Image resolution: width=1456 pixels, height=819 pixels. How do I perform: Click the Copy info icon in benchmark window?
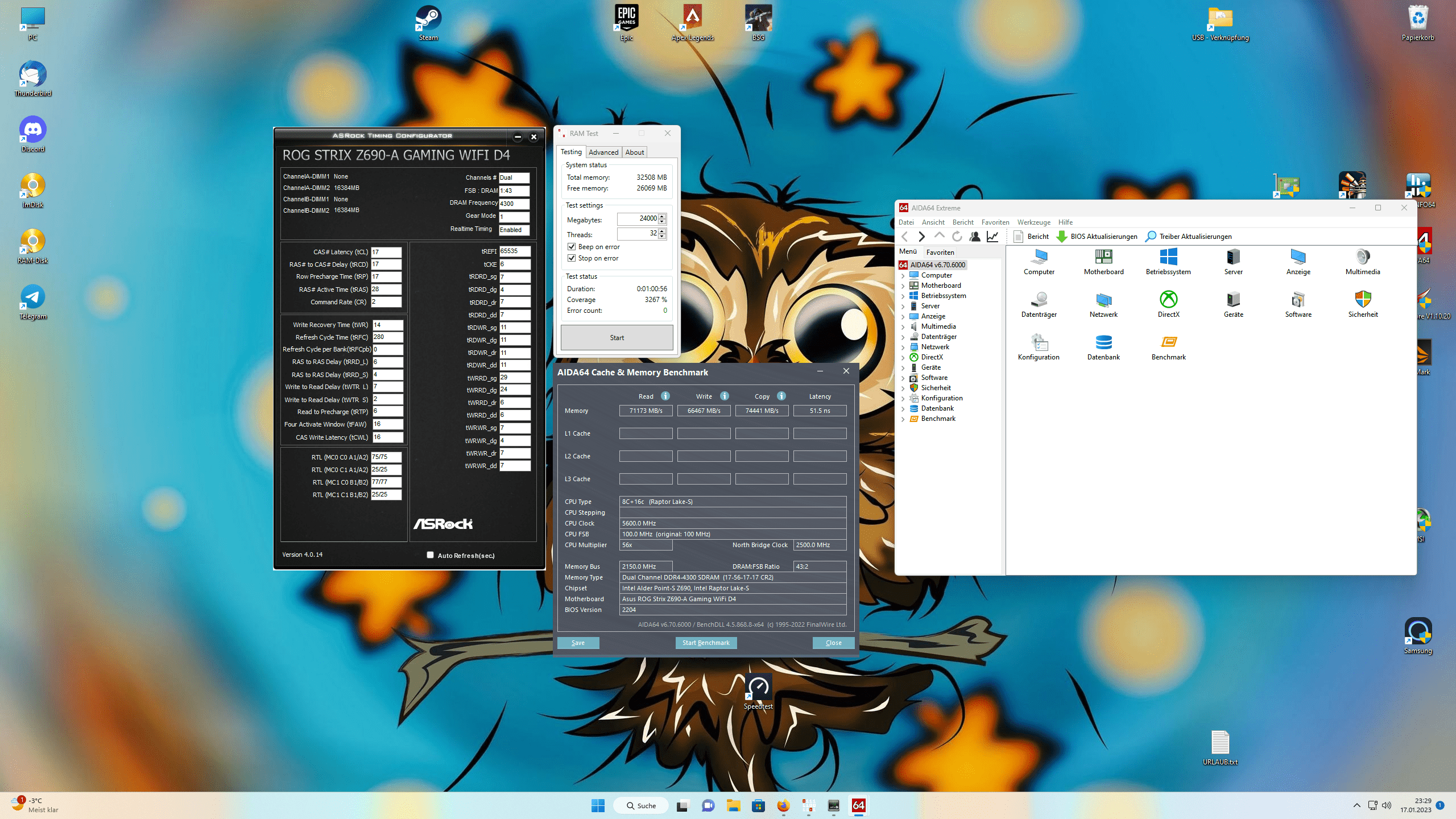(781, 396)
